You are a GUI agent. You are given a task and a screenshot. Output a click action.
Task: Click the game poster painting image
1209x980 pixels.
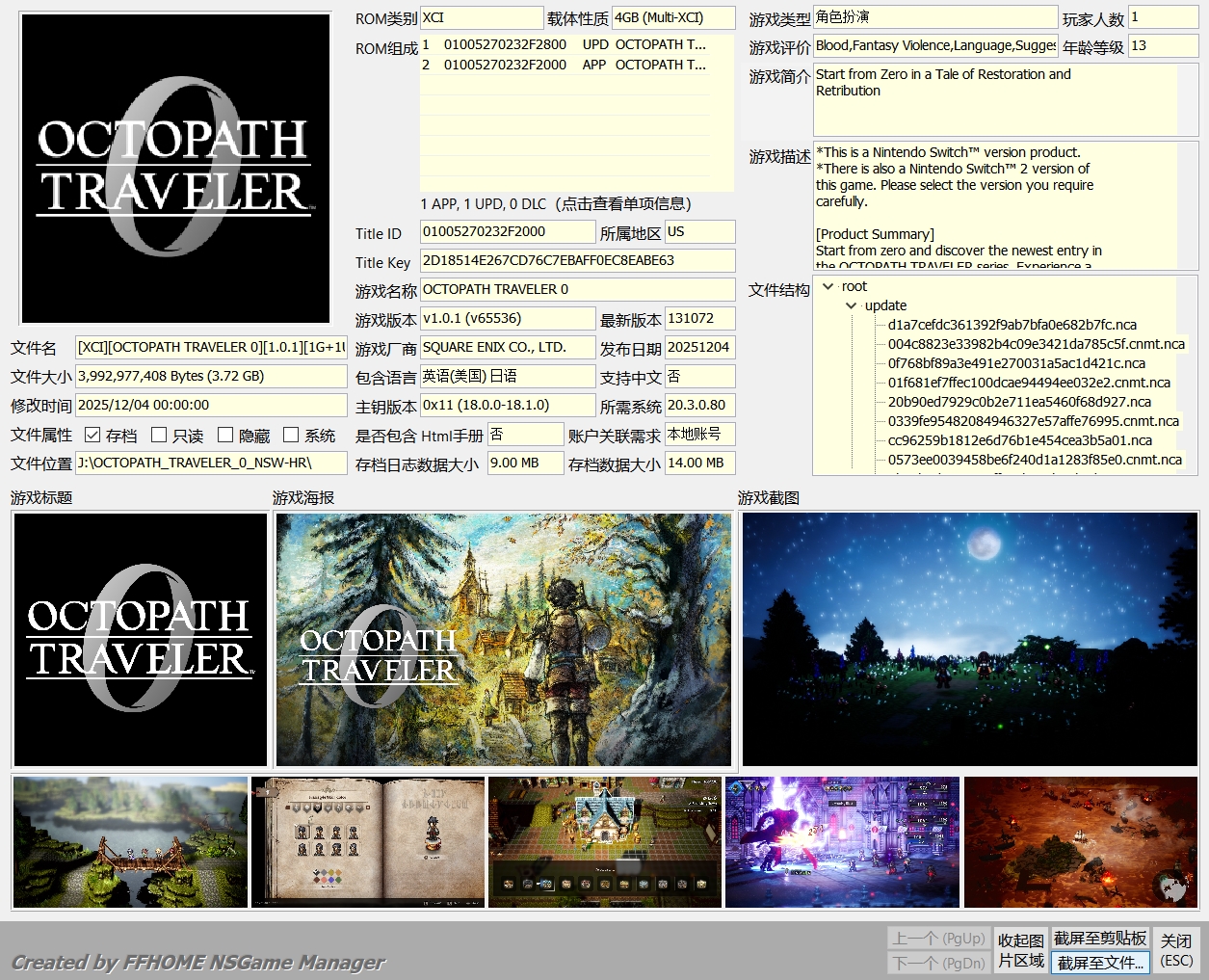tap(503, 639)
